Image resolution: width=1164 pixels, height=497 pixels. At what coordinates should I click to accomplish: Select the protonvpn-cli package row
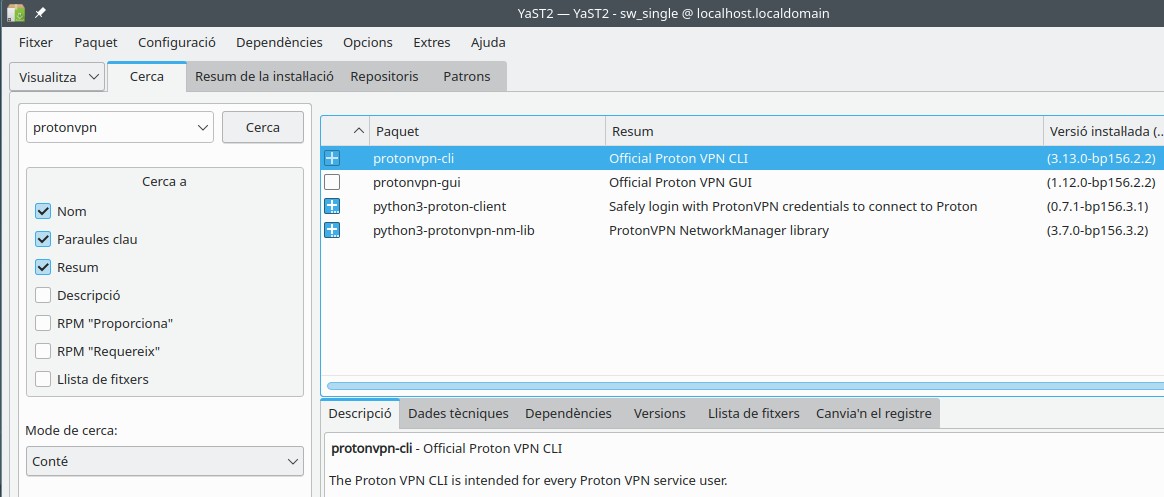click(x=742, y=158)
